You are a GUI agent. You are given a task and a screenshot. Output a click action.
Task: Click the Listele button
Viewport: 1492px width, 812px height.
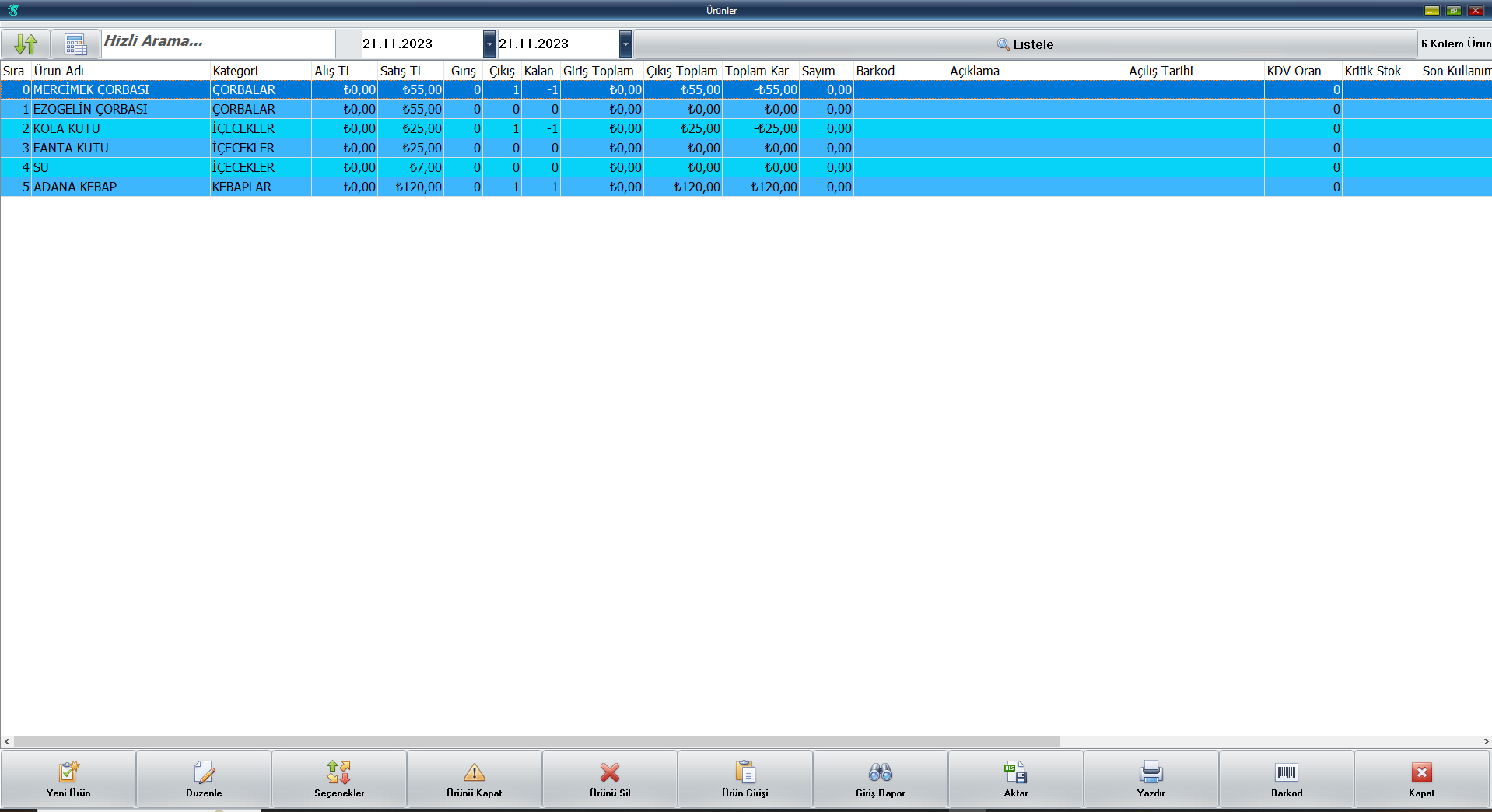pyautogui.click(x=1025, y=44)
